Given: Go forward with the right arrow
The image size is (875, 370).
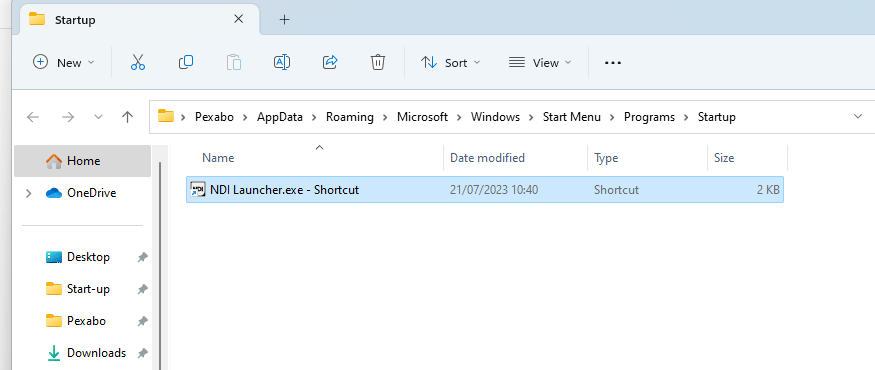Looking at the screenshot, I should pyautogui.click(x=68, y=117).
